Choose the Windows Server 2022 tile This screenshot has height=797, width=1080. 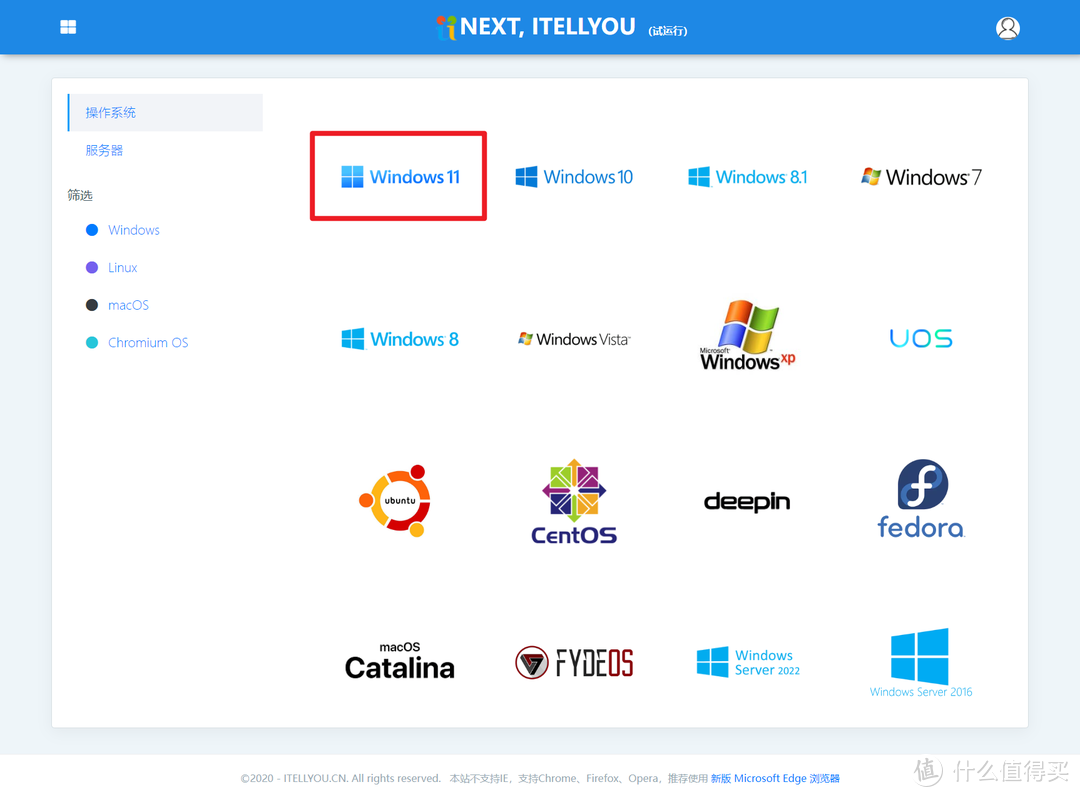pyautogui.click(x=748, y=662)
